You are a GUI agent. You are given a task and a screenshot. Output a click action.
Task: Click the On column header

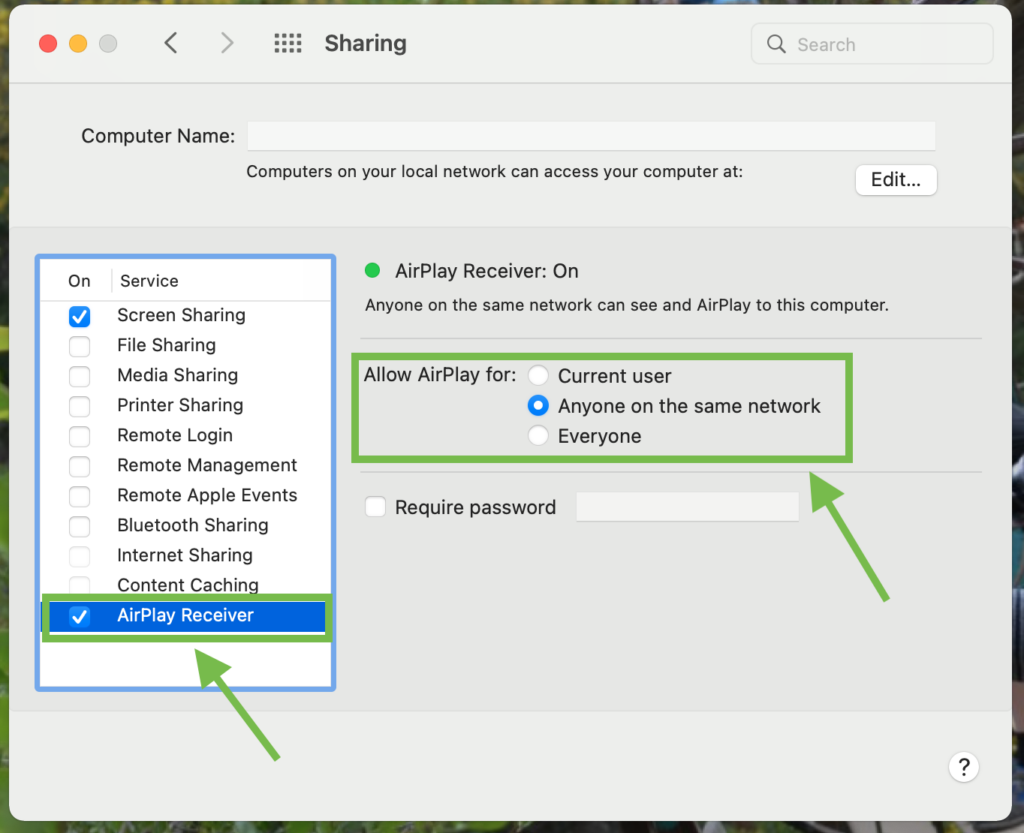pos(79,281)
